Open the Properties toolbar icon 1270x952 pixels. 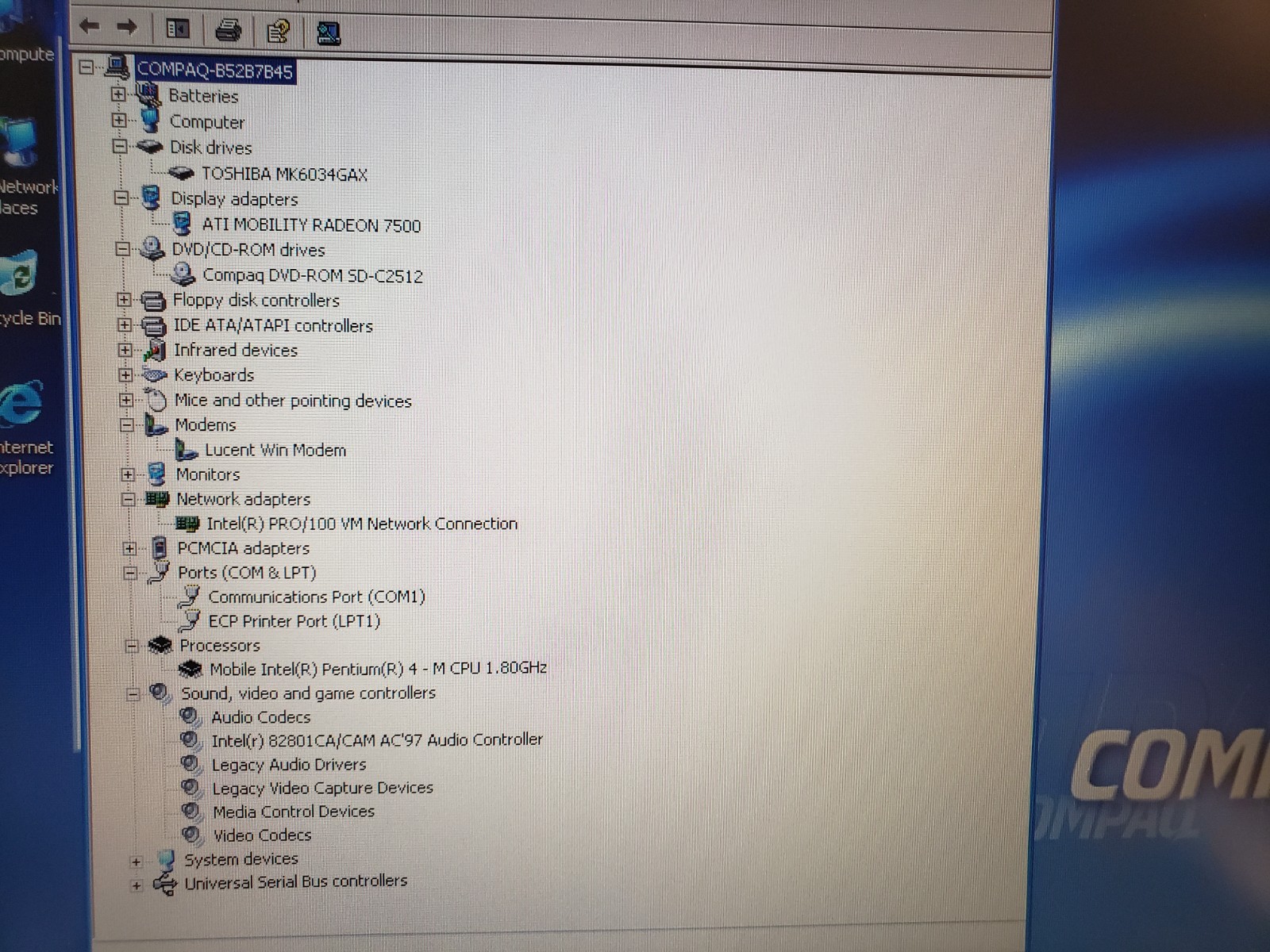(277, 32)
